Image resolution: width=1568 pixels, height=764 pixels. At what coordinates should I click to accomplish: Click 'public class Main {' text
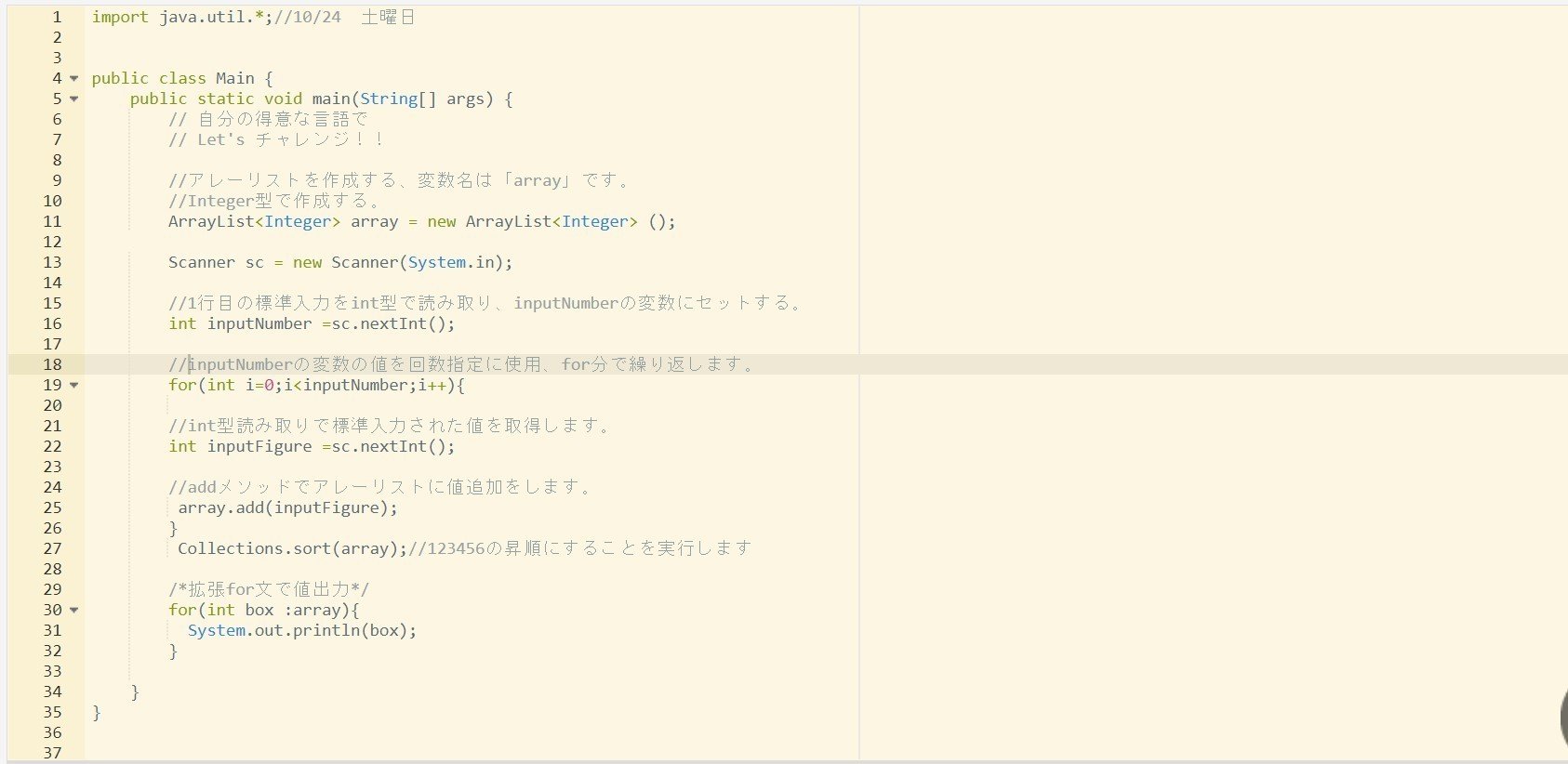pyautogui.click(x=182, y=79)
